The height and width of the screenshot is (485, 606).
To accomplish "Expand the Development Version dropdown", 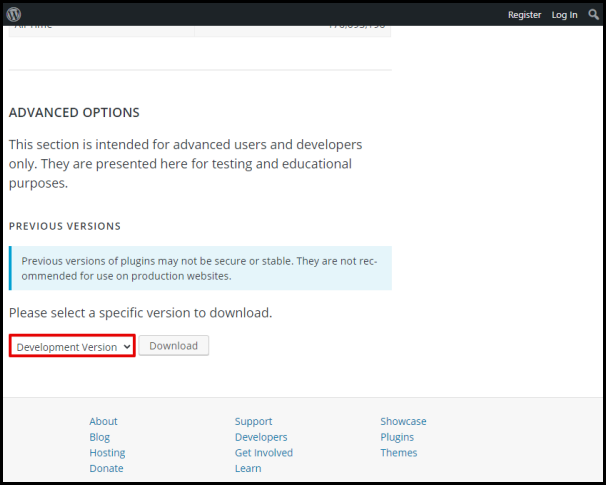I will click(72, 346).
